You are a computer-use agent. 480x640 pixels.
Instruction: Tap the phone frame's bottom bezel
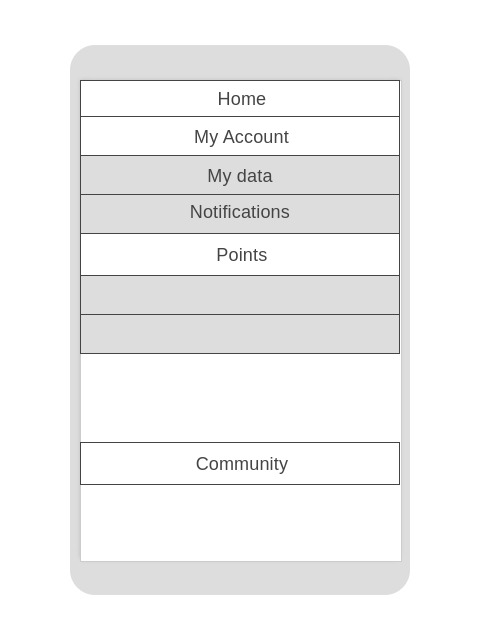[x=240, y=578]
